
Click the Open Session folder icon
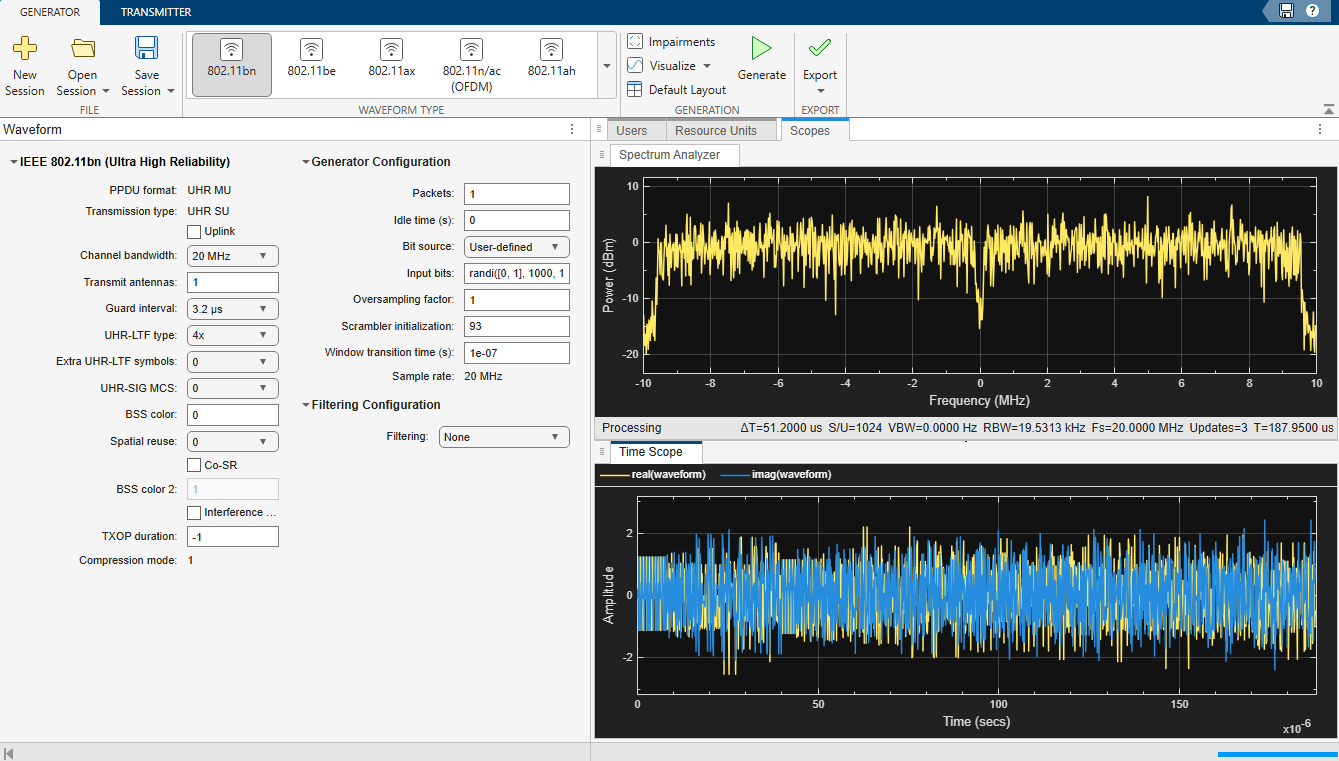pos(83,48)
